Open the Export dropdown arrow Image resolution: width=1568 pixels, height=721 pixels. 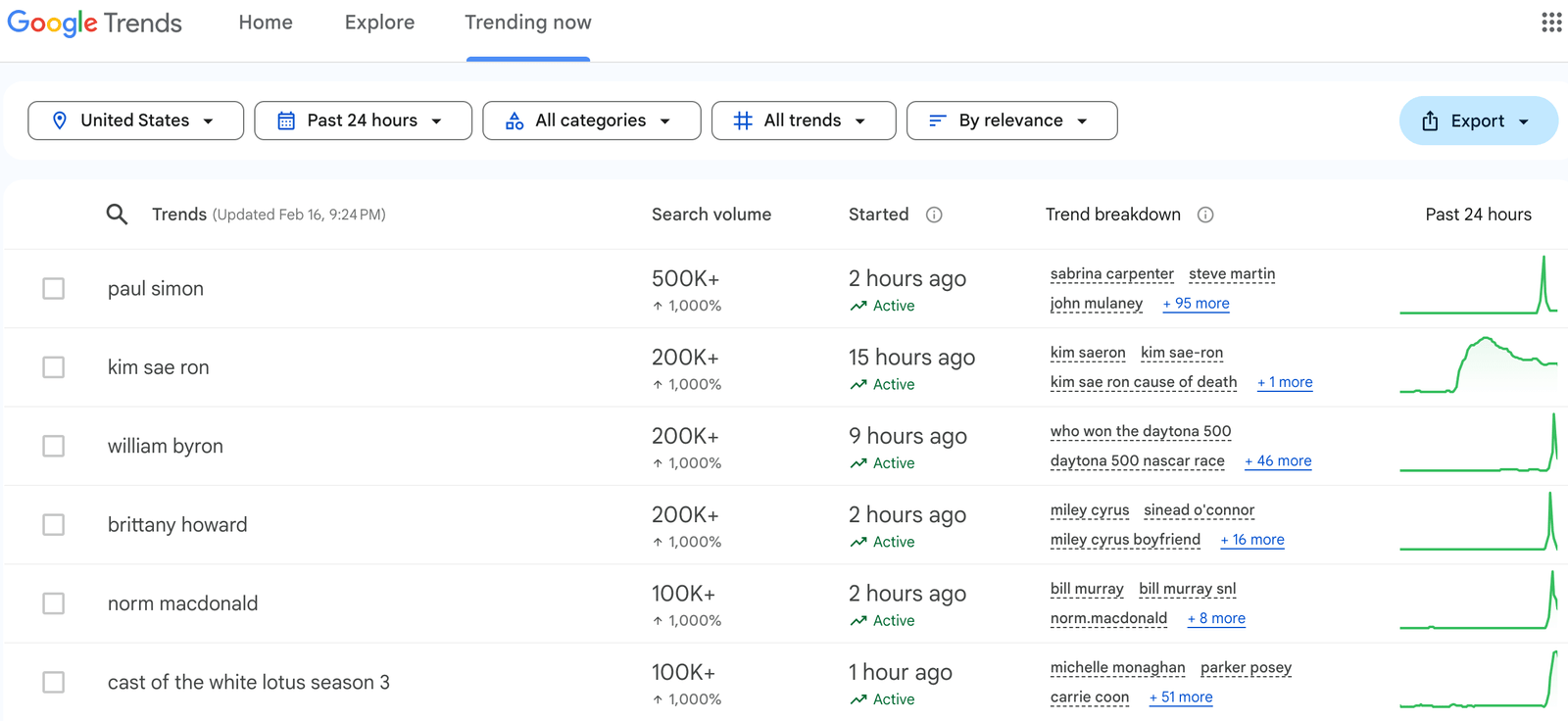1524,121
